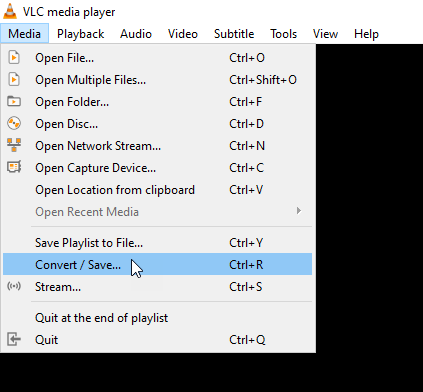The height and width of the screenshot is (392, 423).
Task: Click the Open Capture Device icon
Action: click(14, 167)
